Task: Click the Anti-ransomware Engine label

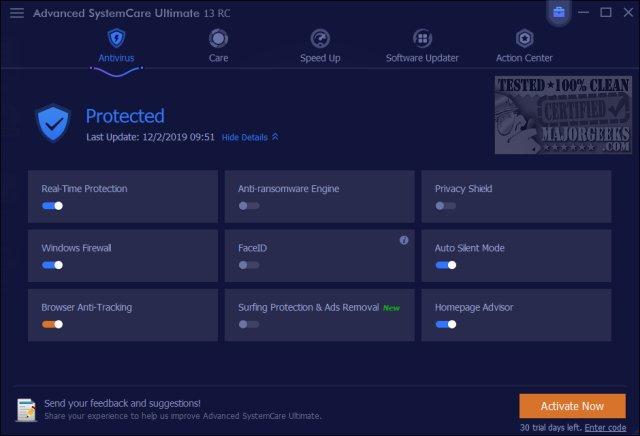Action: [x=289, y=189]
